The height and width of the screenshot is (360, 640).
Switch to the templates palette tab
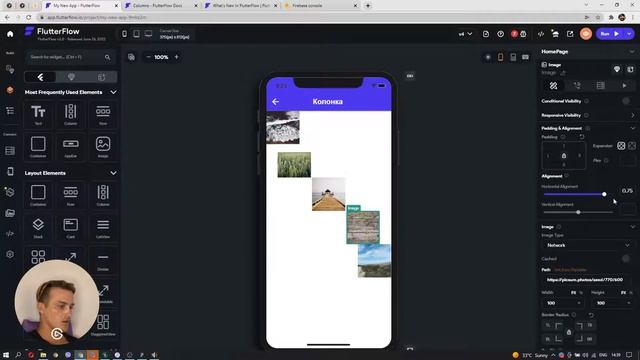(102, 77)
